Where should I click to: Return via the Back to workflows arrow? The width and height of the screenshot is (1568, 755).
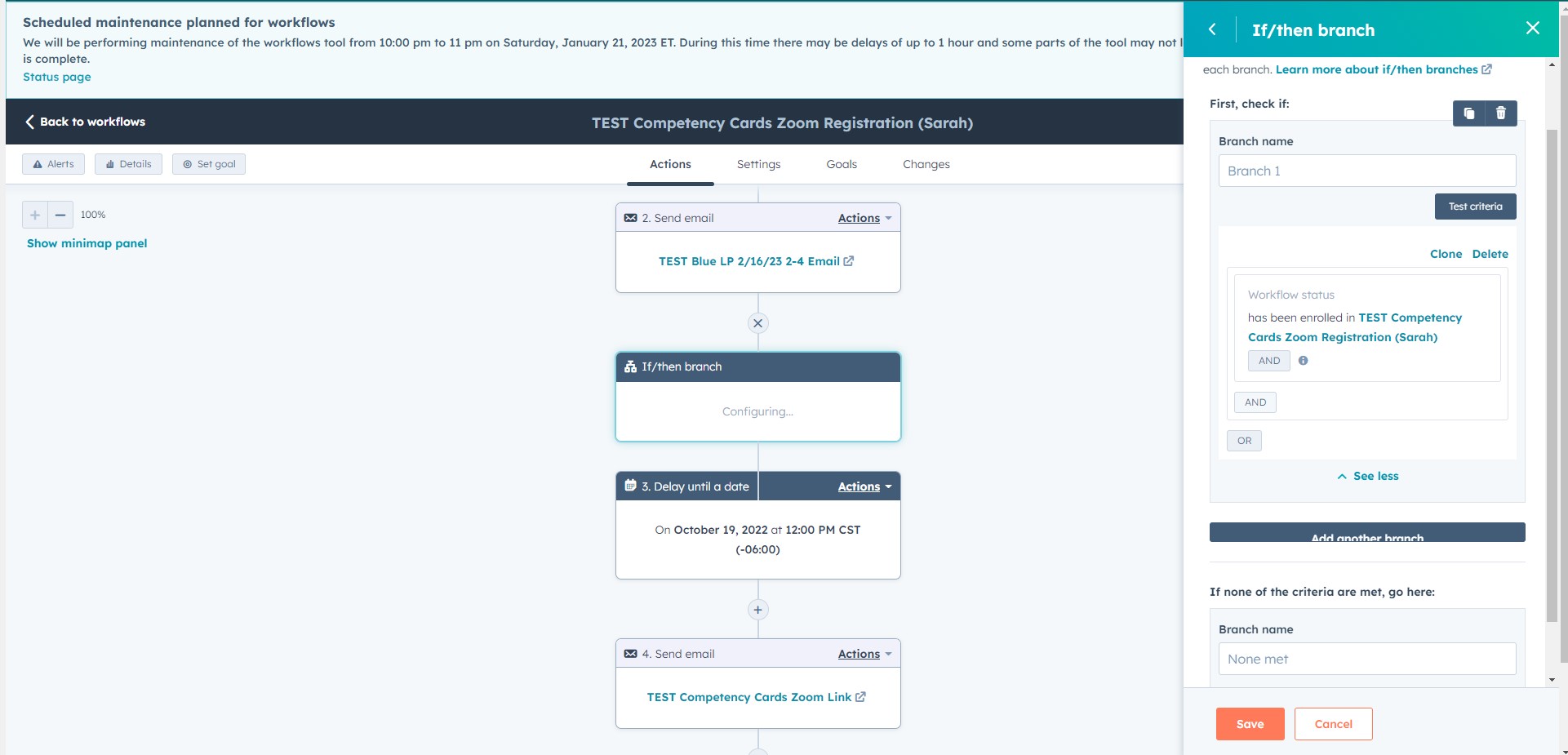30,122
